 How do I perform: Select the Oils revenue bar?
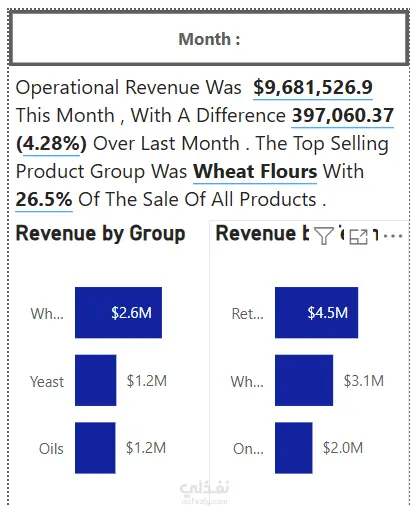point(95,448)
